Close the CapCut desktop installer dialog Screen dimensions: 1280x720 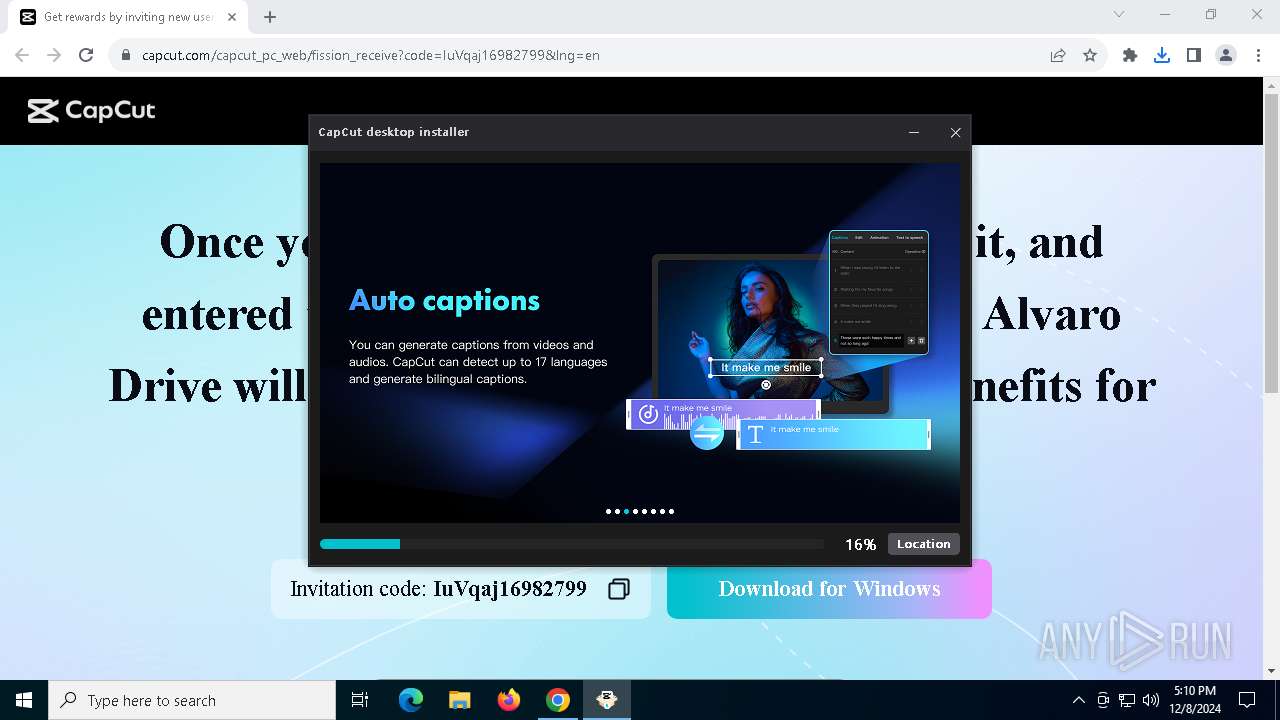(955, 132)
